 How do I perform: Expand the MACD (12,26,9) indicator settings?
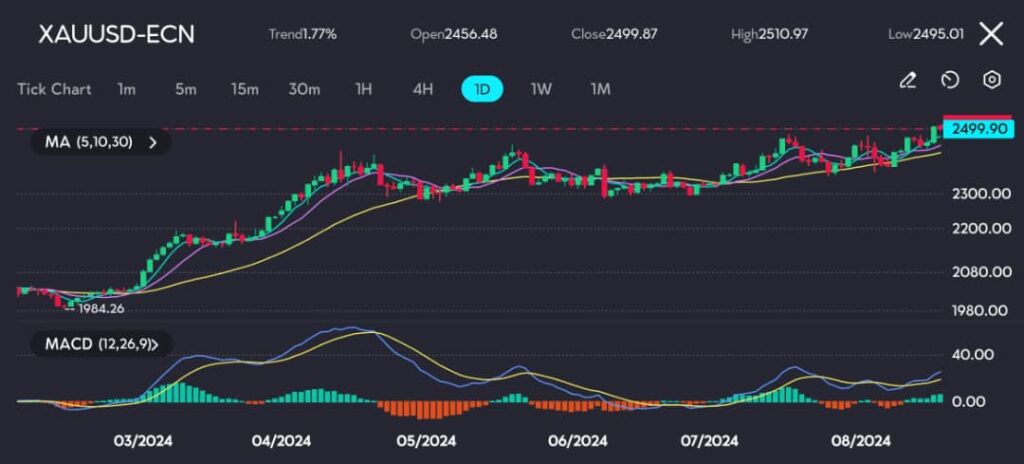108,344
